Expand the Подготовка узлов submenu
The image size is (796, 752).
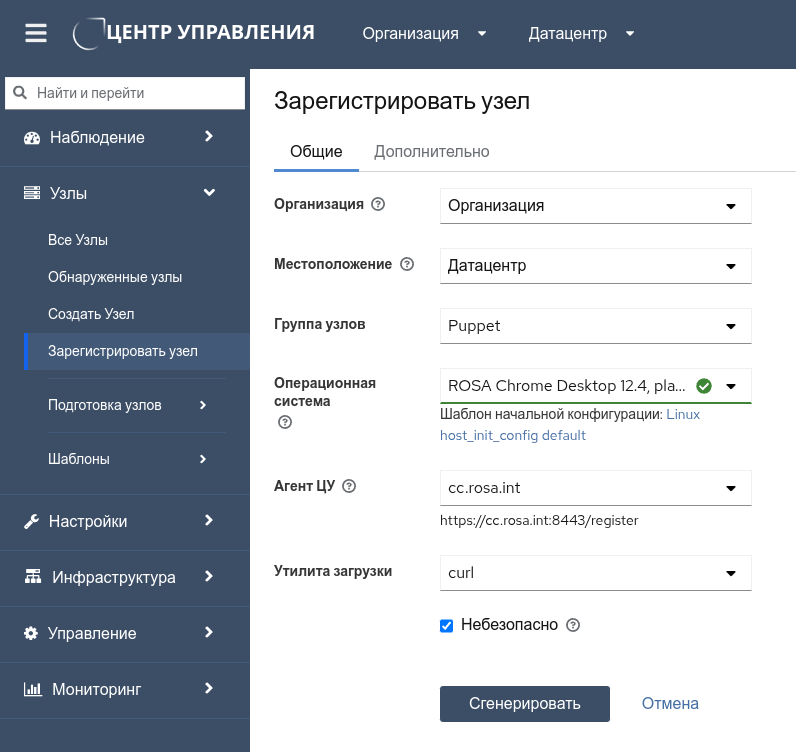point(126,405)
